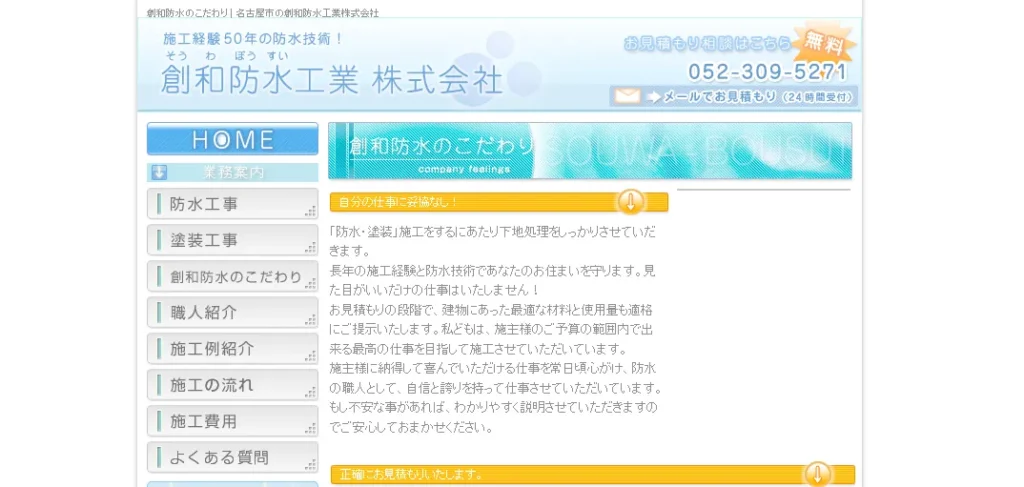1024x487 pixels.
Task: Open the 防水工事 menu item
Action: [x=232, y=204]
